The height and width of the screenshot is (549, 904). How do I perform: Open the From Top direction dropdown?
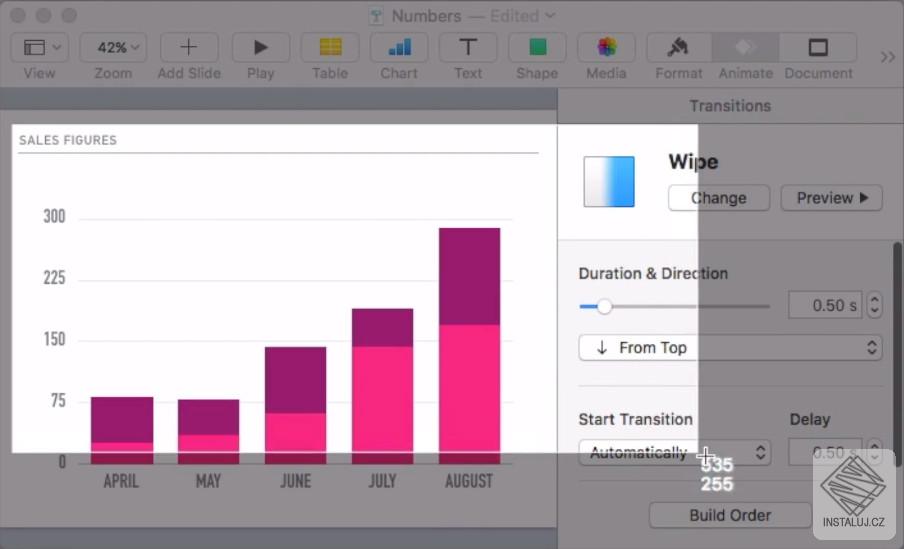tap(730, 348)
